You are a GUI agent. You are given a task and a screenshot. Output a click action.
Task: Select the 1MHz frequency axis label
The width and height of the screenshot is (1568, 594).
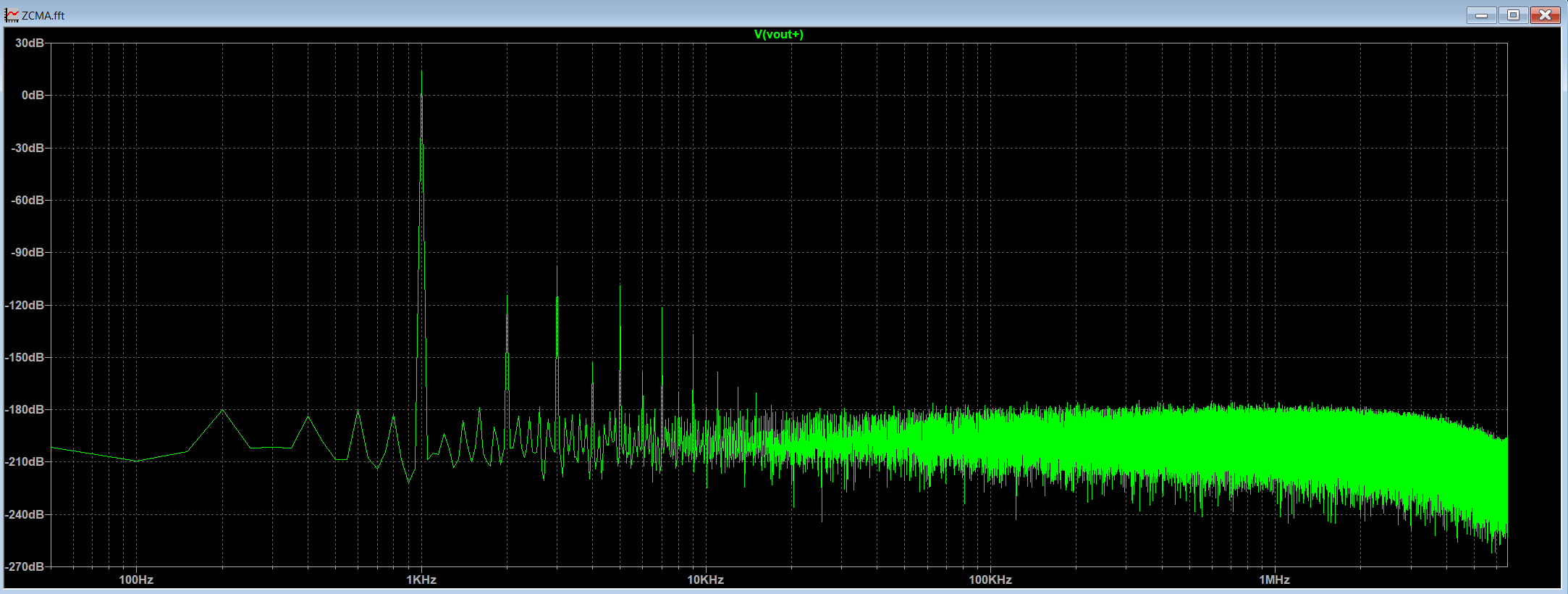pyautogui.click(x=1274, y=580)
